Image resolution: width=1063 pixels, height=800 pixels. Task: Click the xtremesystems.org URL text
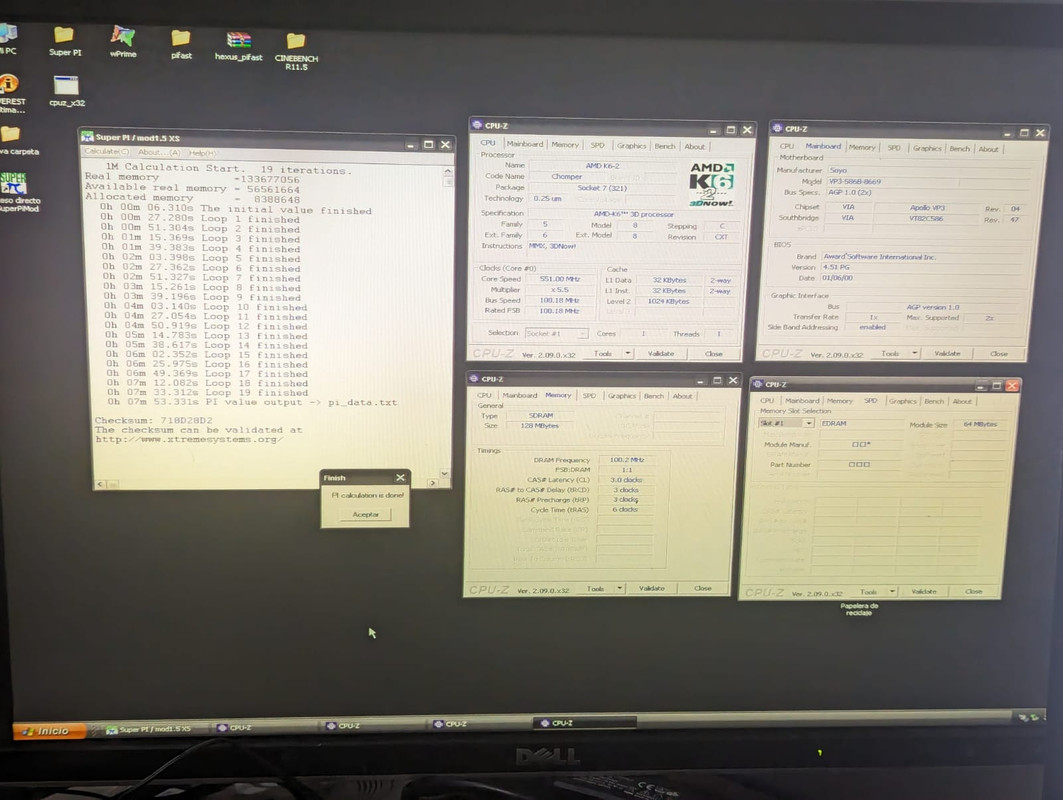[189, 439]
